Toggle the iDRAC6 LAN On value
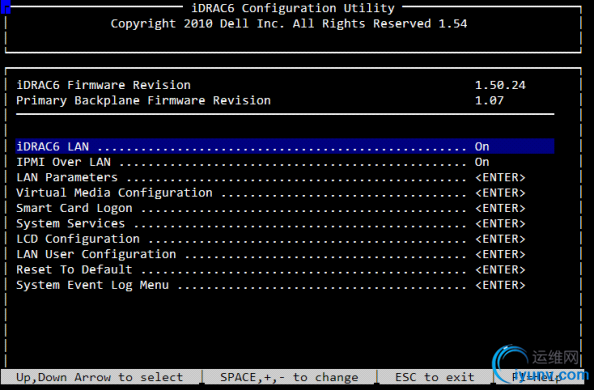595x391 pixels. 482,147
